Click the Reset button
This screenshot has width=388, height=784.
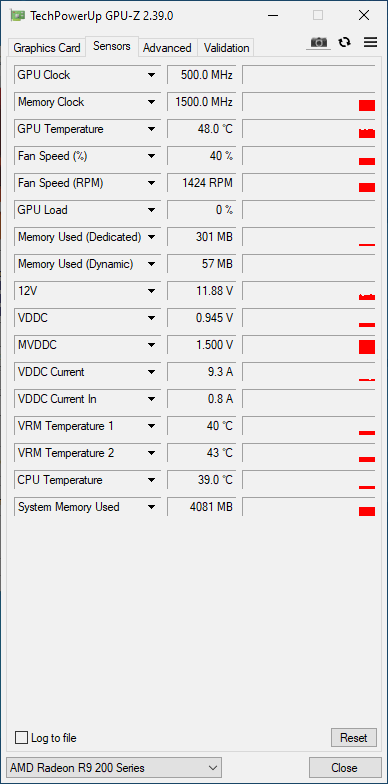(x=354, y=738)
